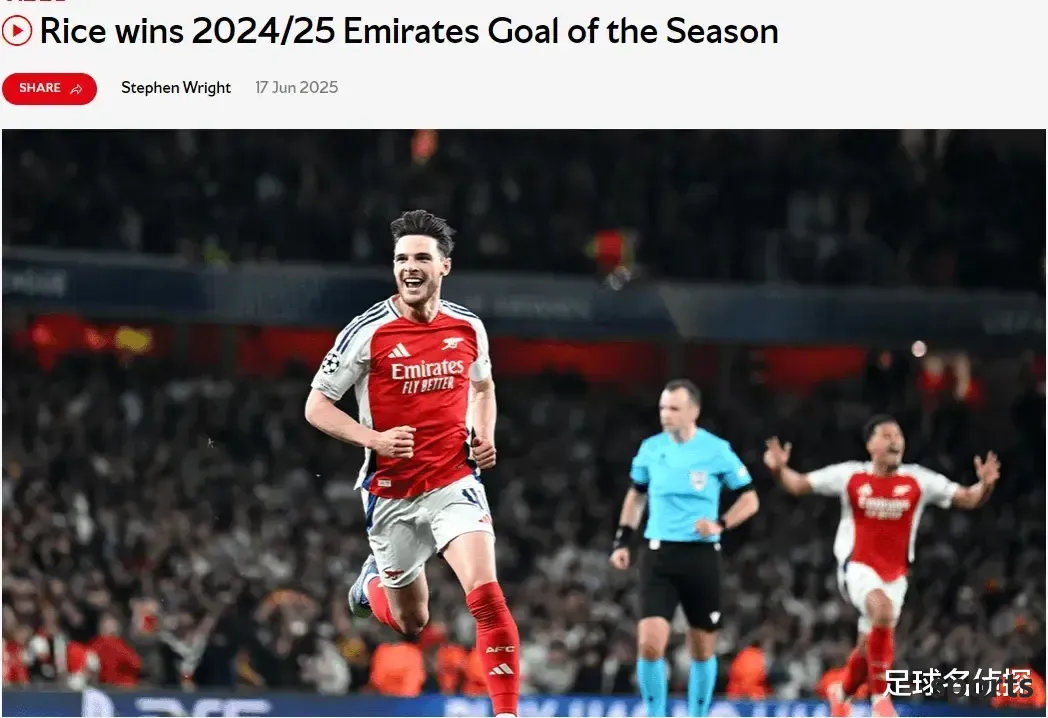This screenshot has height=718, width=1048.
Task: Click the AFC lettering on the red sock
Action: click(x=499, y=649)
